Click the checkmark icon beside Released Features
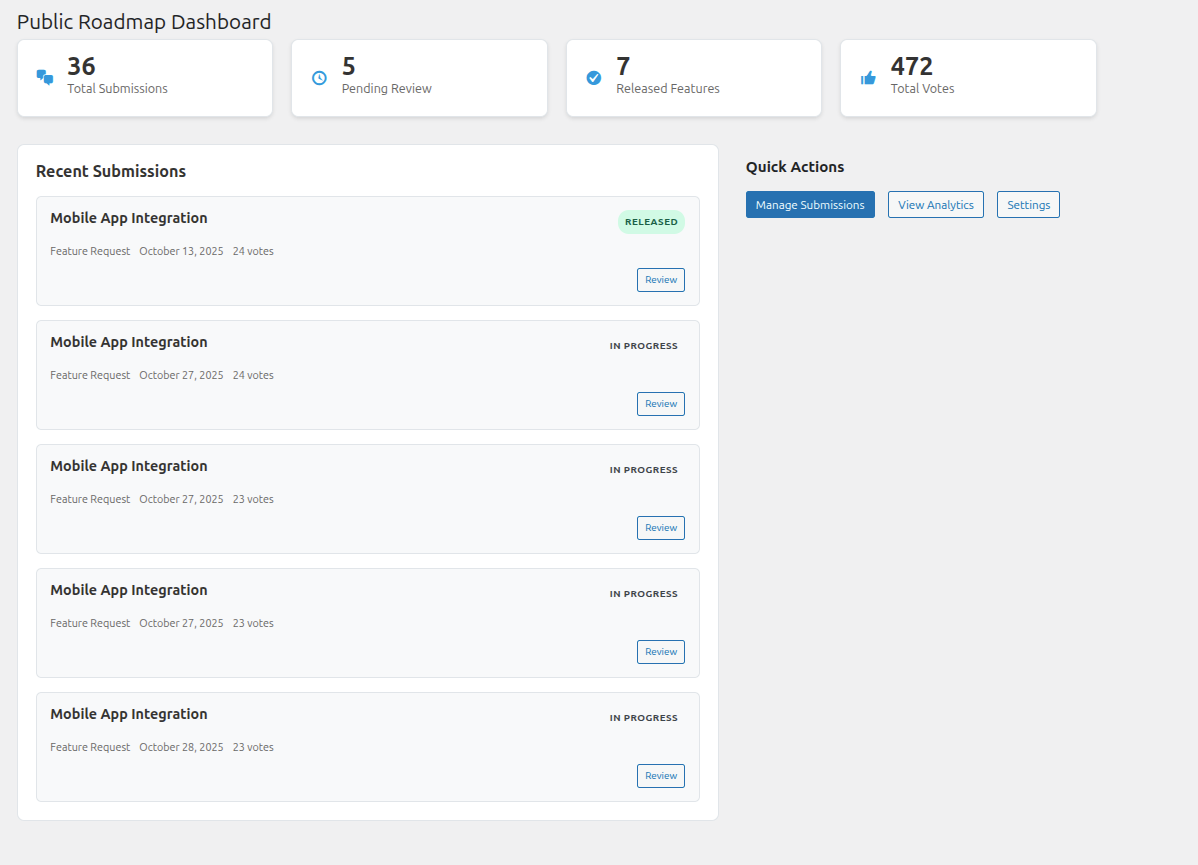Screen dimensions: 1198x865 594,78
